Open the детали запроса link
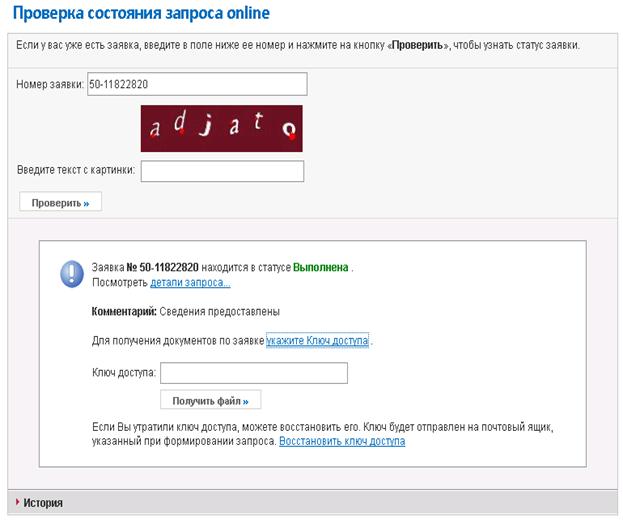The height and width of the screenshot is (520, 623). click(x=190, y=283)
